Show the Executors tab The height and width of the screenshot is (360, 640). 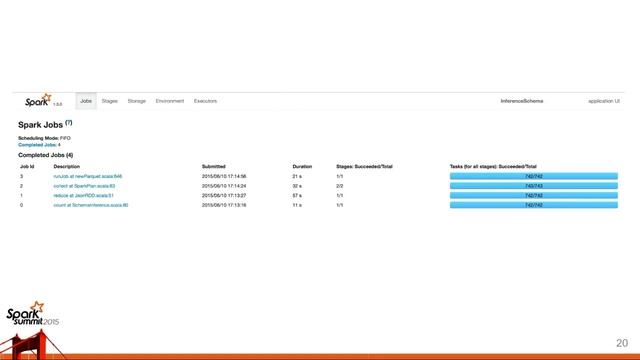coord(205,101)
